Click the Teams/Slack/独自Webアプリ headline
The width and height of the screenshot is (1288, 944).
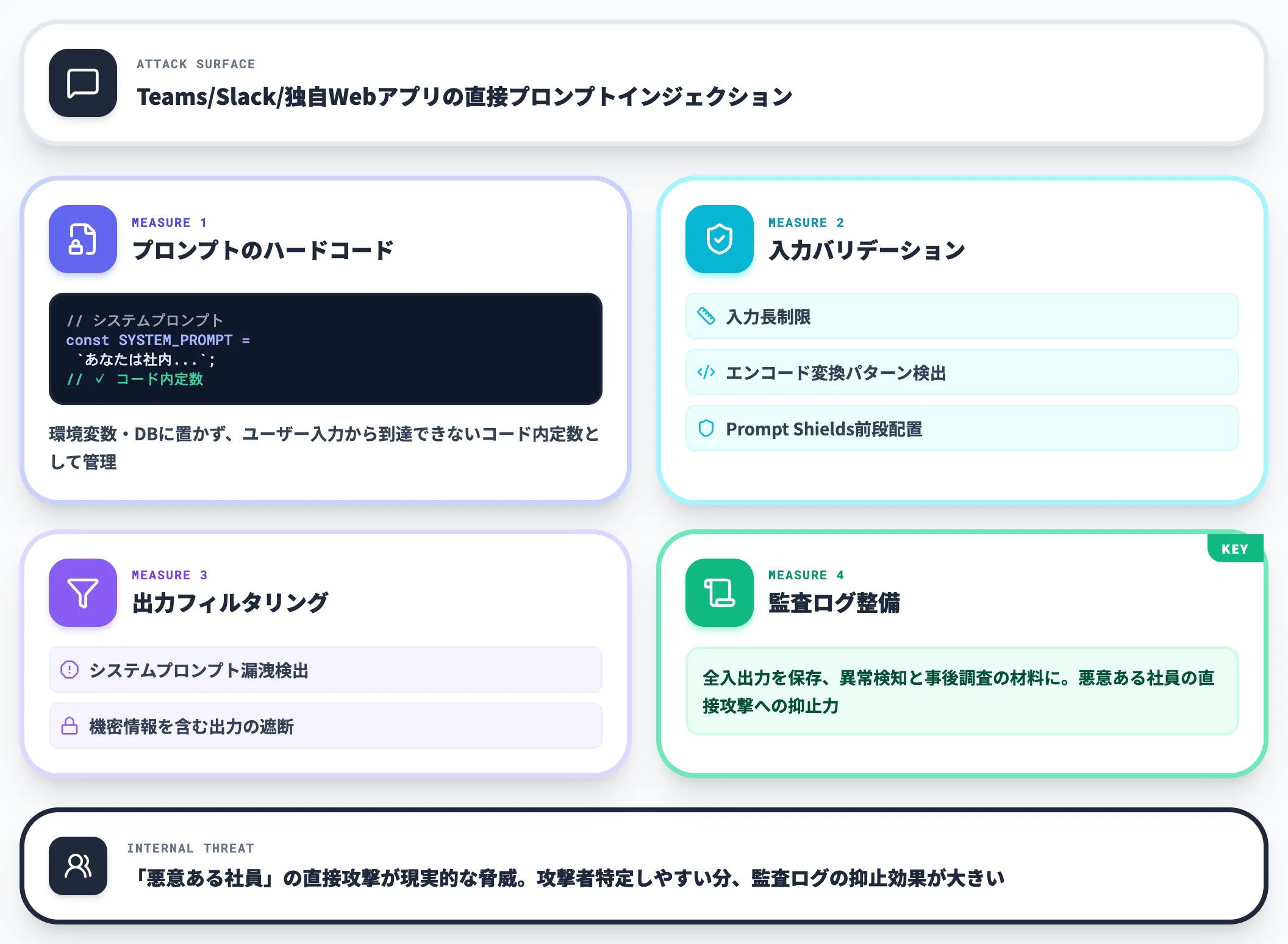click(x=464, y=96)
